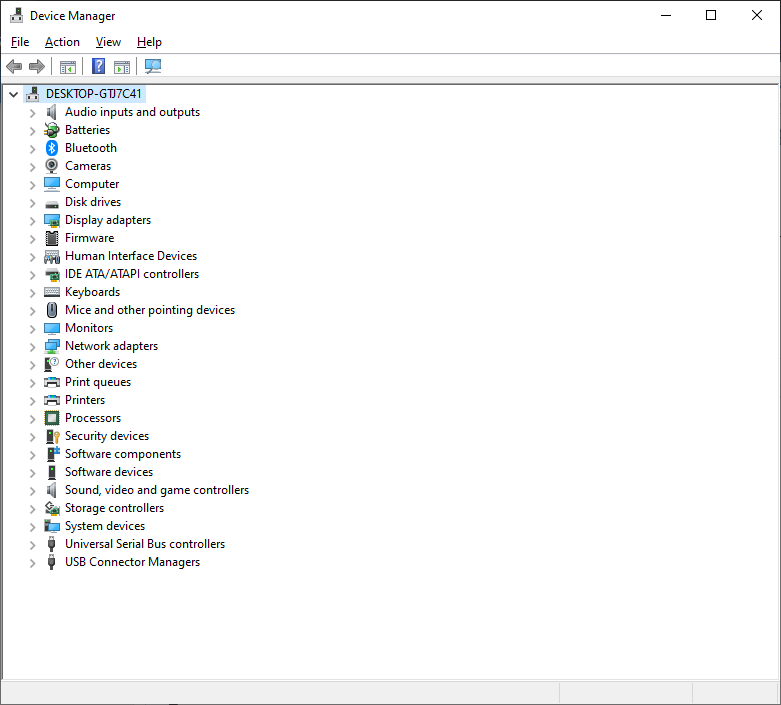This screenshot has height=705, width=781.
Task: Select the Firmware label
Action: (x=90, y=238)
